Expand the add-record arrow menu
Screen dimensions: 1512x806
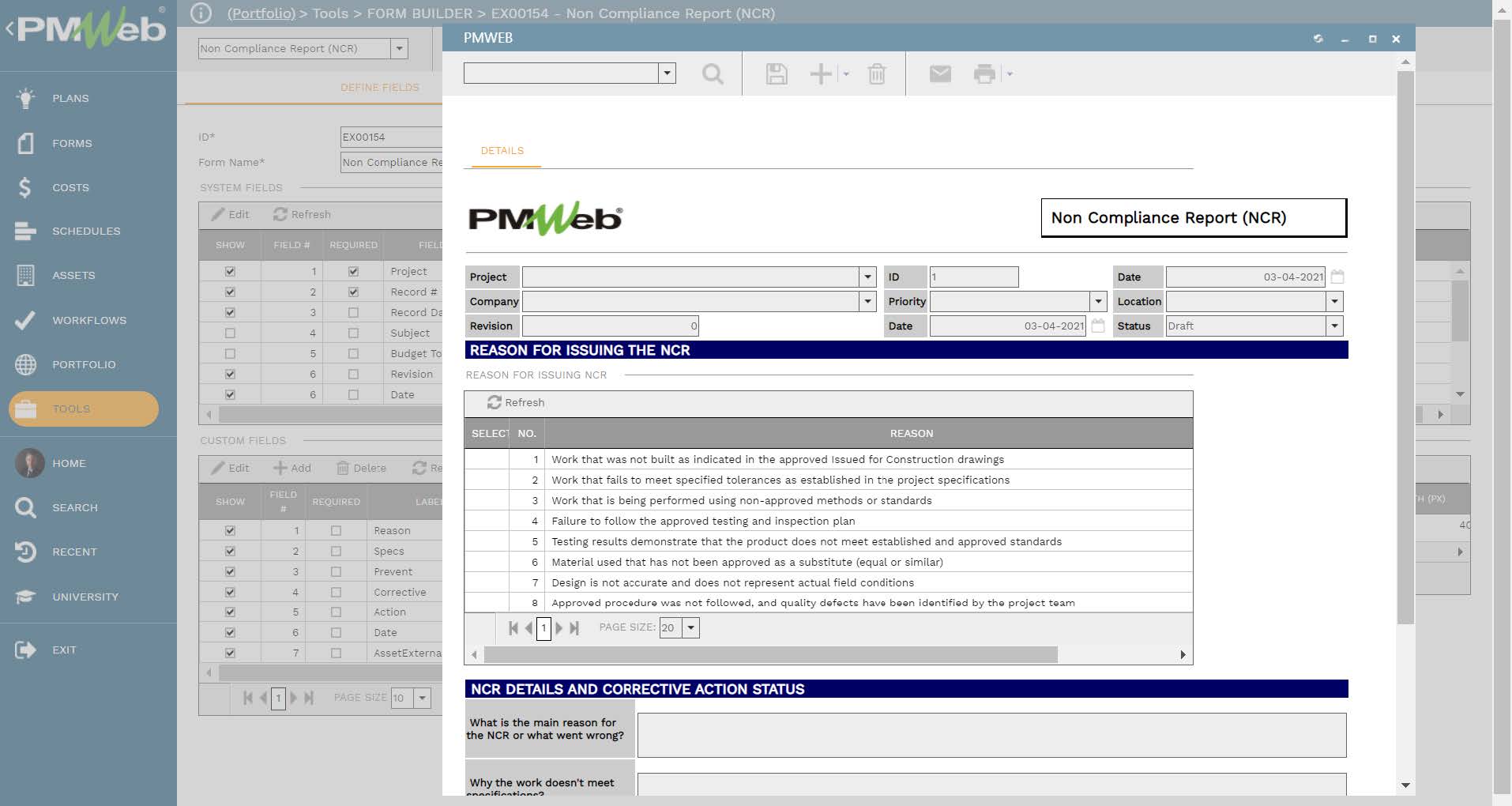point(846,74)
